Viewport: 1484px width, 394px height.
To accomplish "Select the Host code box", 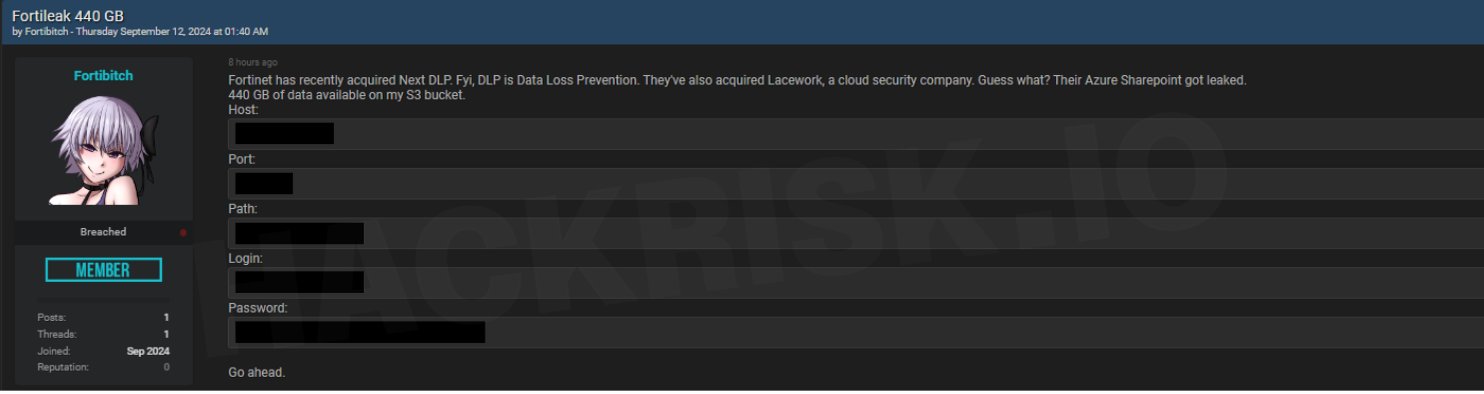I will [x=855, y=134].
